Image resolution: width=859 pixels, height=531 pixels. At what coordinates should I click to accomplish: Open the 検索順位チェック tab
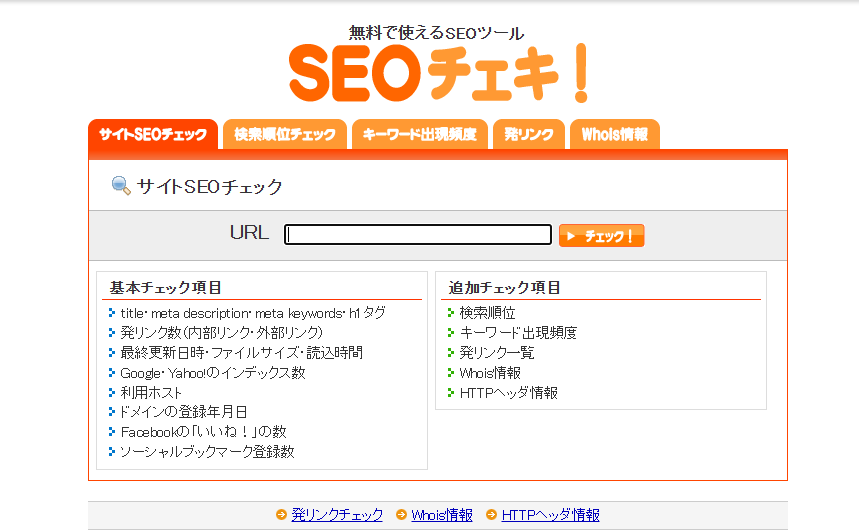tap(285, 135)
